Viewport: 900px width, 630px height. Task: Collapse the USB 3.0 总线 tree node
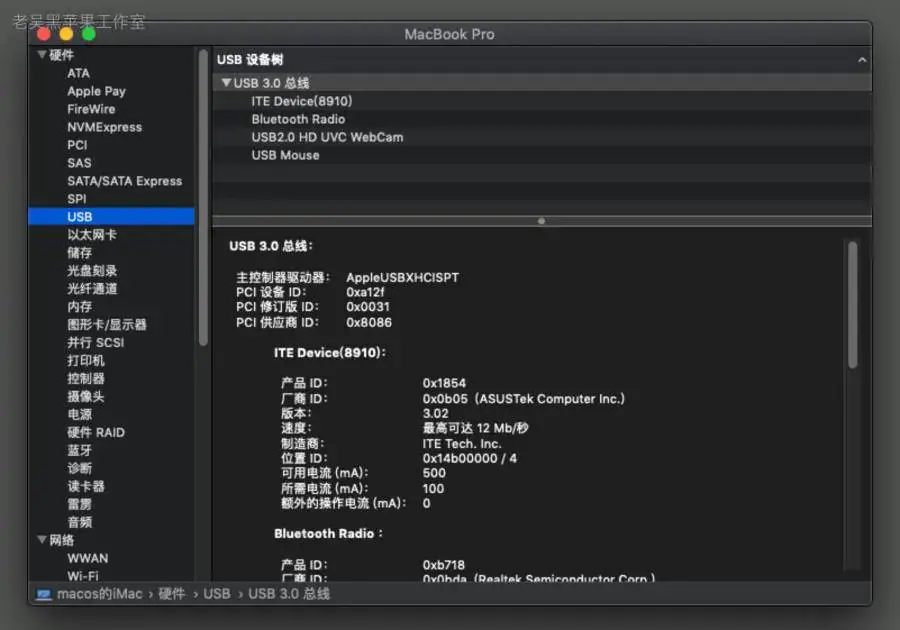pyautogui.click(x=226, y=83)
